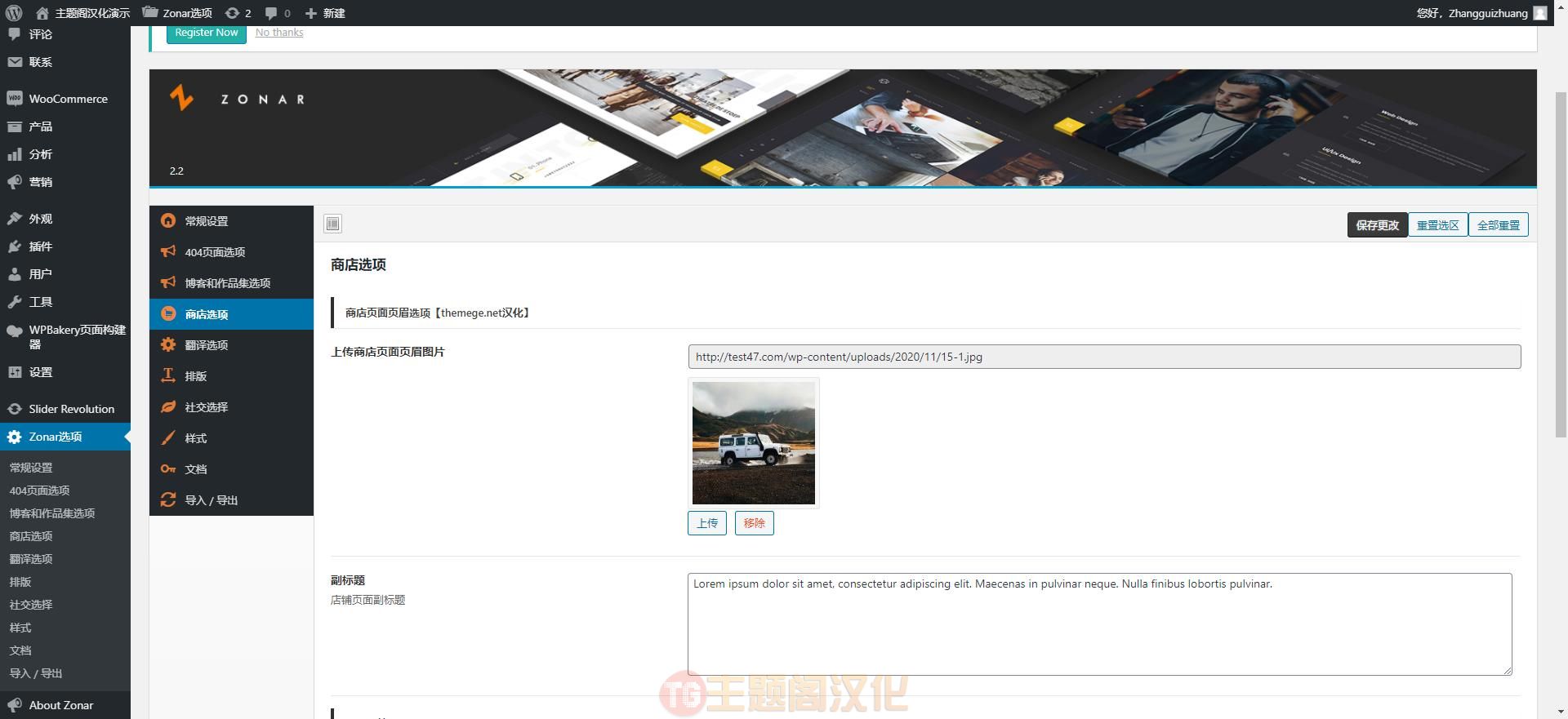Open 常规设置 in the sidebar submenu
Screen dimensions: 1568x719
[x=31, y=468]
